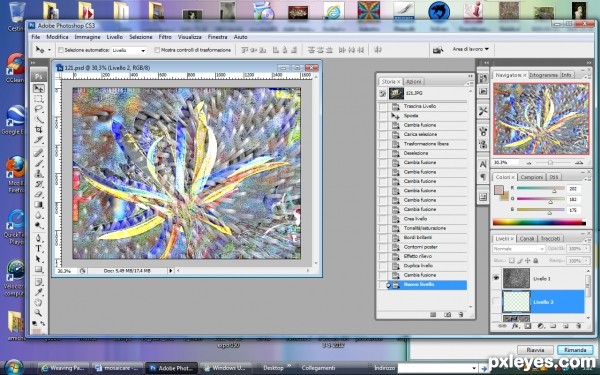This screenshot has height=375, width=600.
Task: Select the Crop tool in toolbox
Action: pos(39,129)
